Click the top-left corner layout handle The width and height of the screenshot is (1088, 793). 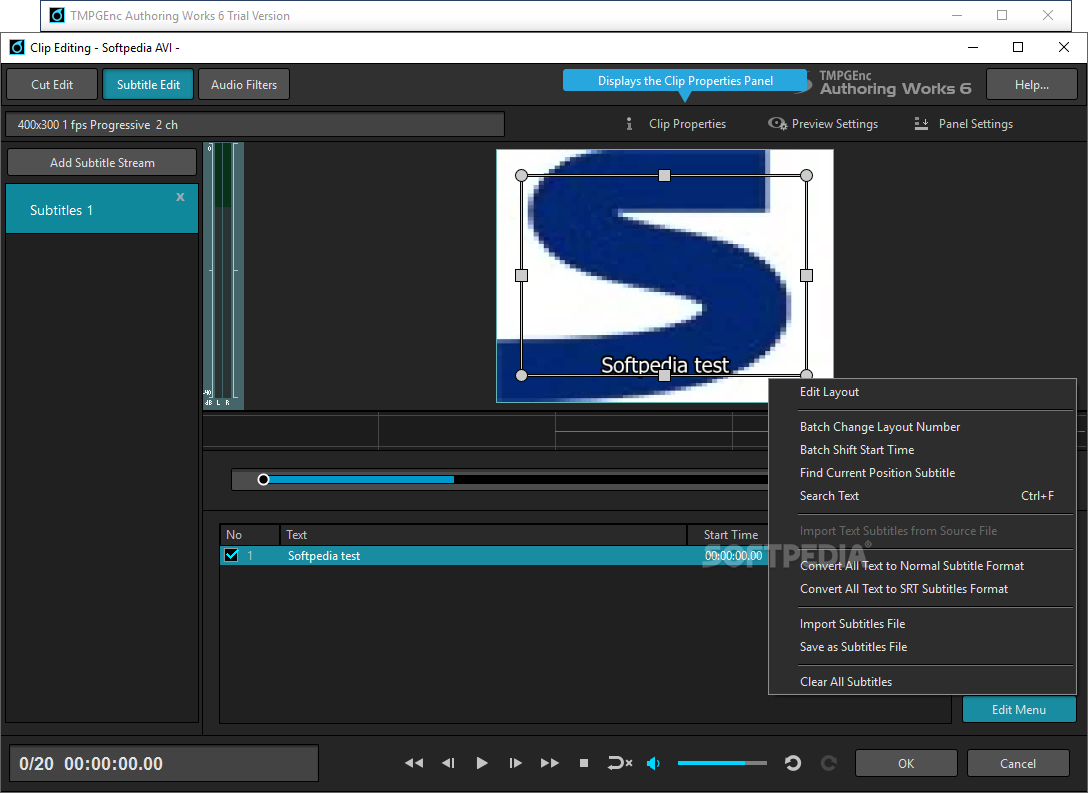[x=522, y=176]
